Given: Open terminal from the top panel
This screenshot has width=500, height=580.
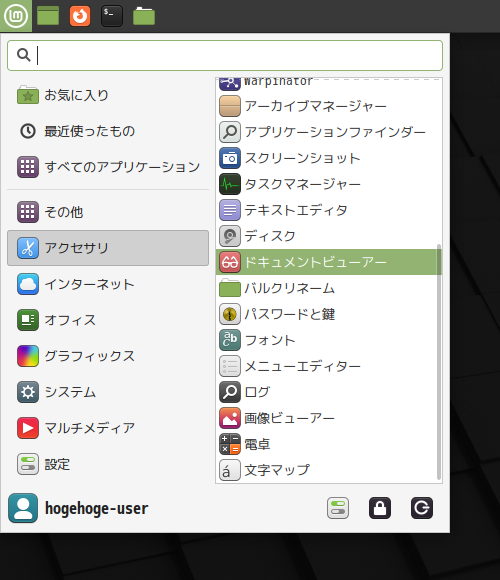Looking at the screenshot, I should (x=112, y=16).
